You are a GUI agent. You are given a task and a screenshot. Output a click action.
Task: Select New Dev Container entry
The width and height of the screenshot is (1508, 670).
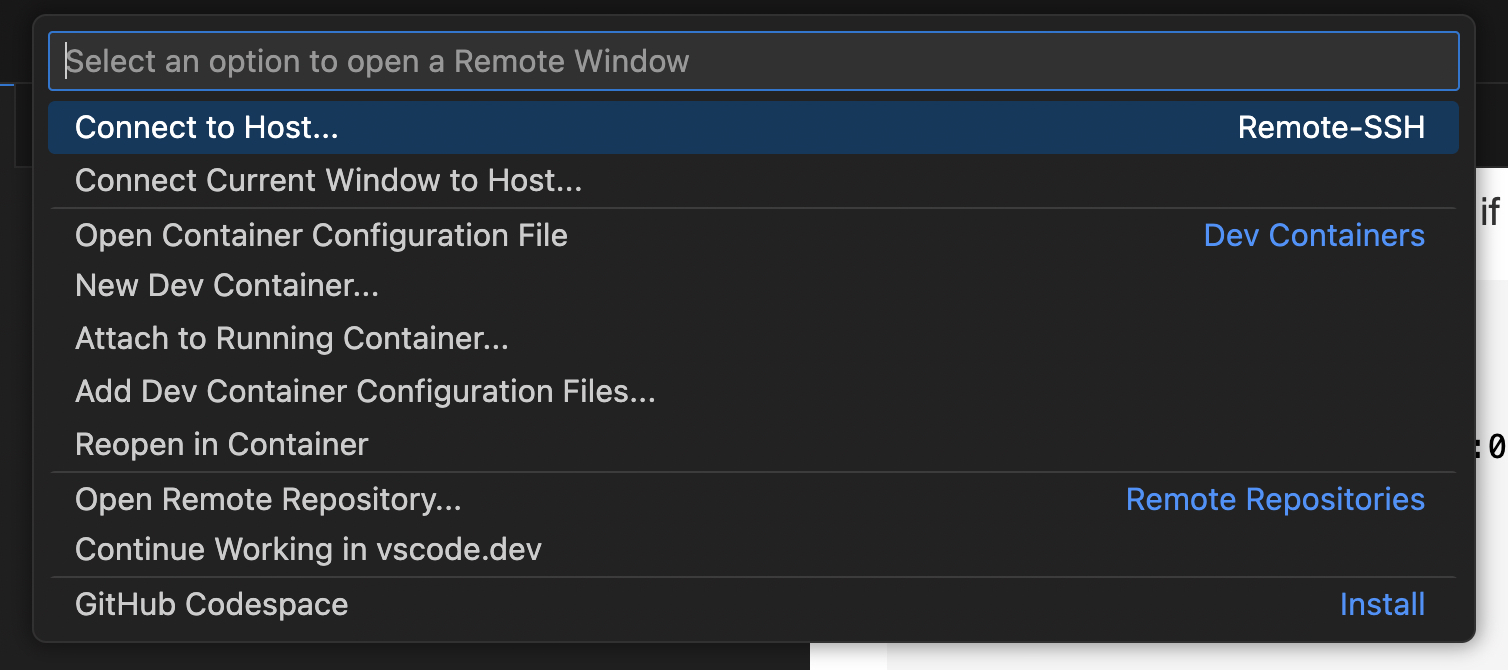coord(227,287)
